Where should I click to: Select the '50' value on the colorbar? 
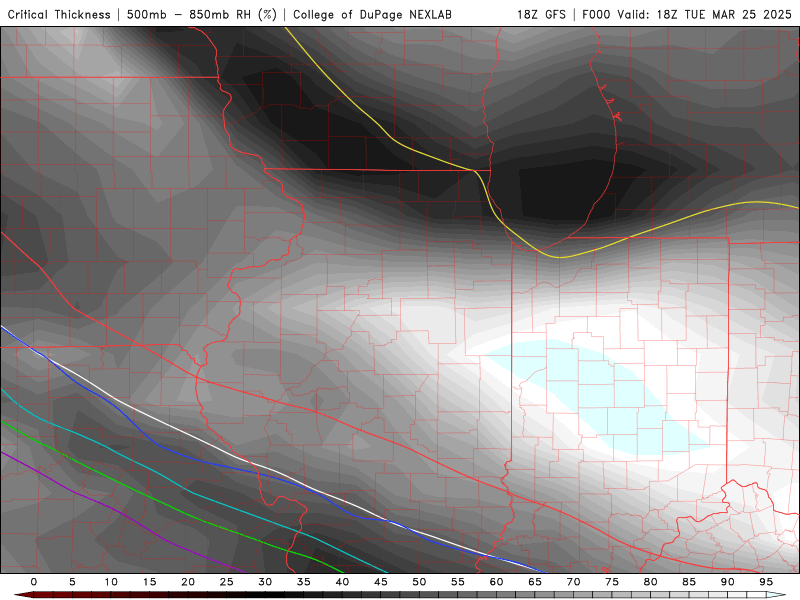(419, 582)
